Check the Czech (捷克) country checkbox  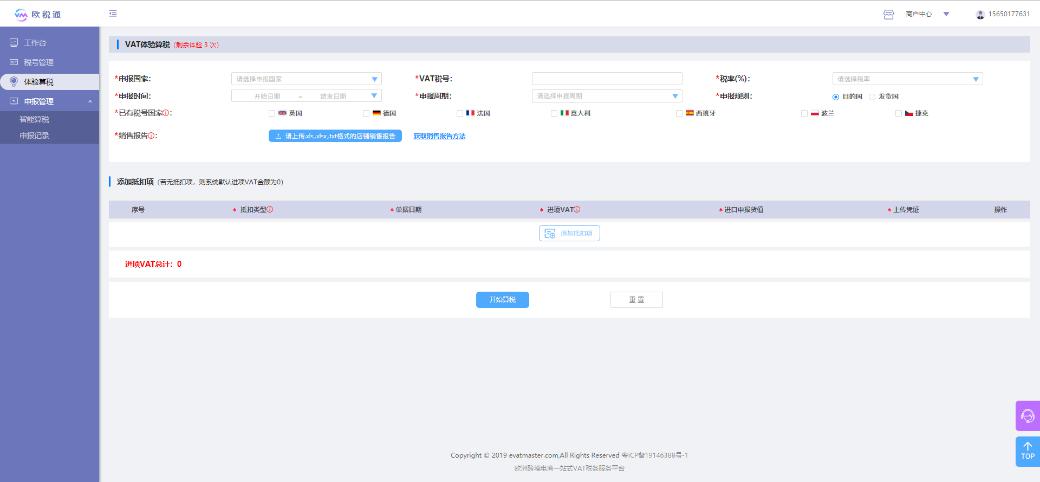pyautogui.click(x=898, y=113)
